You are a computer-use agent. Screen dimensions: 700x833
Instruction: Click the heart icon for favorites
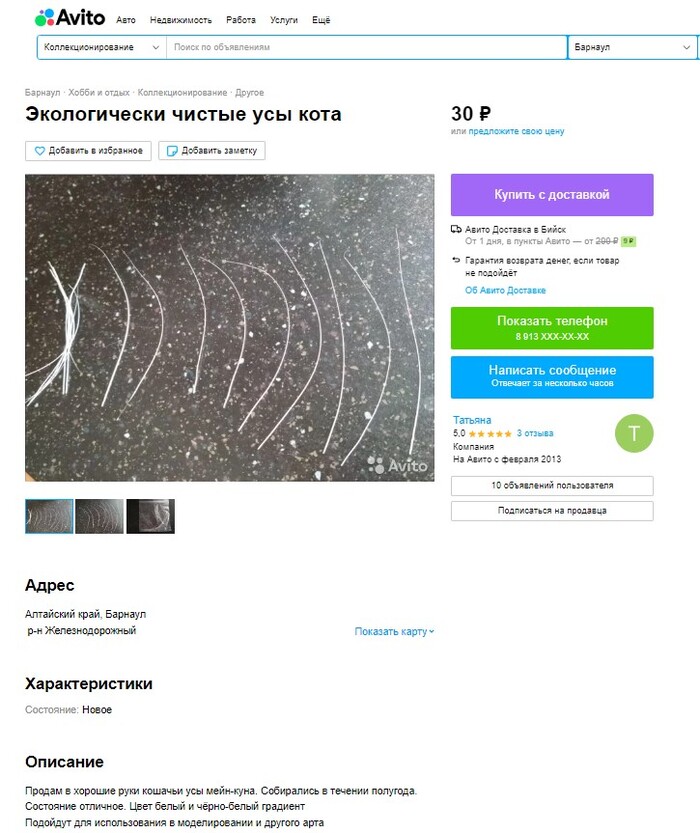40,151
